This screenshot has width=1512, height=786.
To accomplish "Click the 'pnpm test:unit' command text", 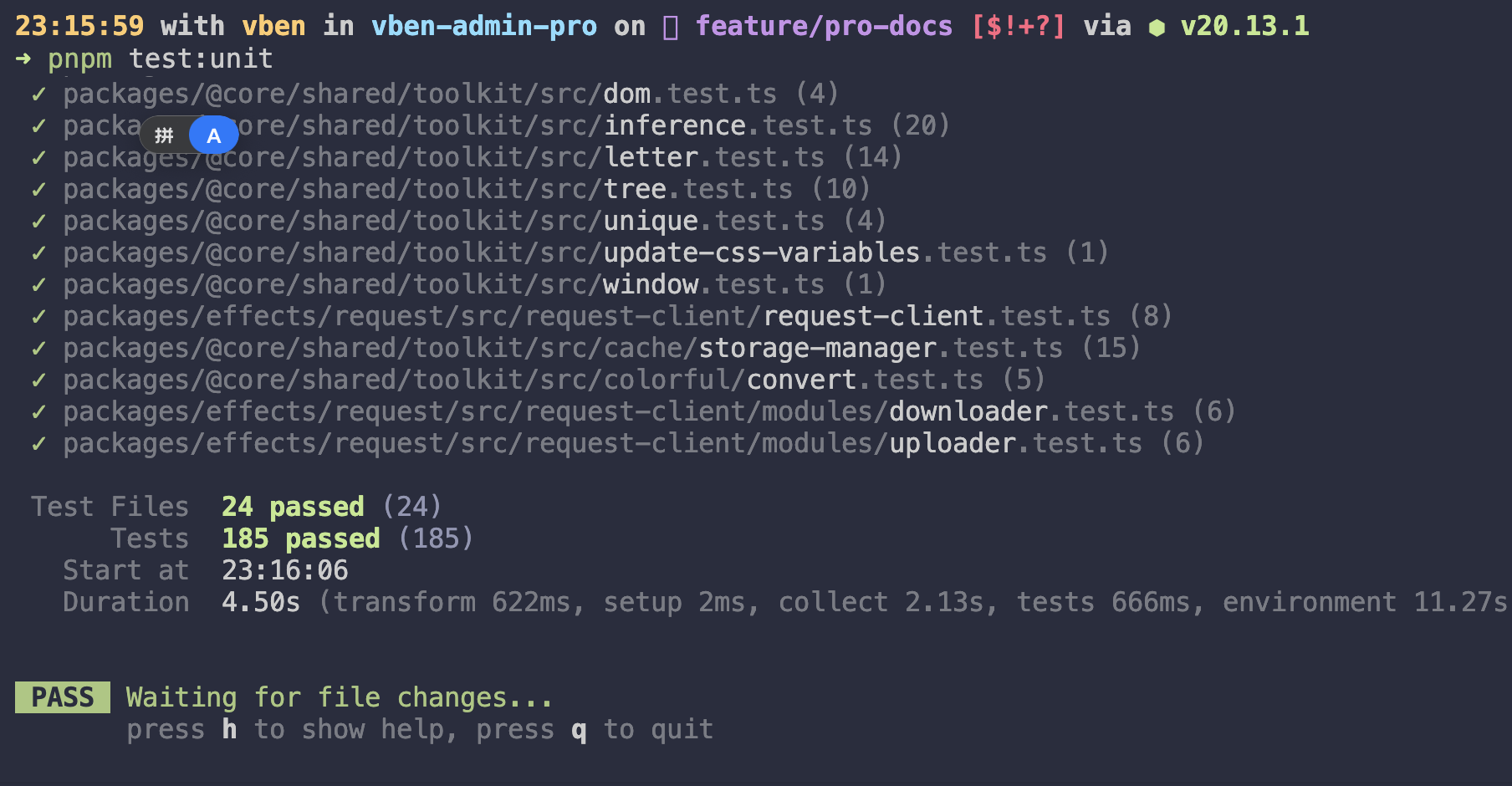I will [x=160, y=59].
